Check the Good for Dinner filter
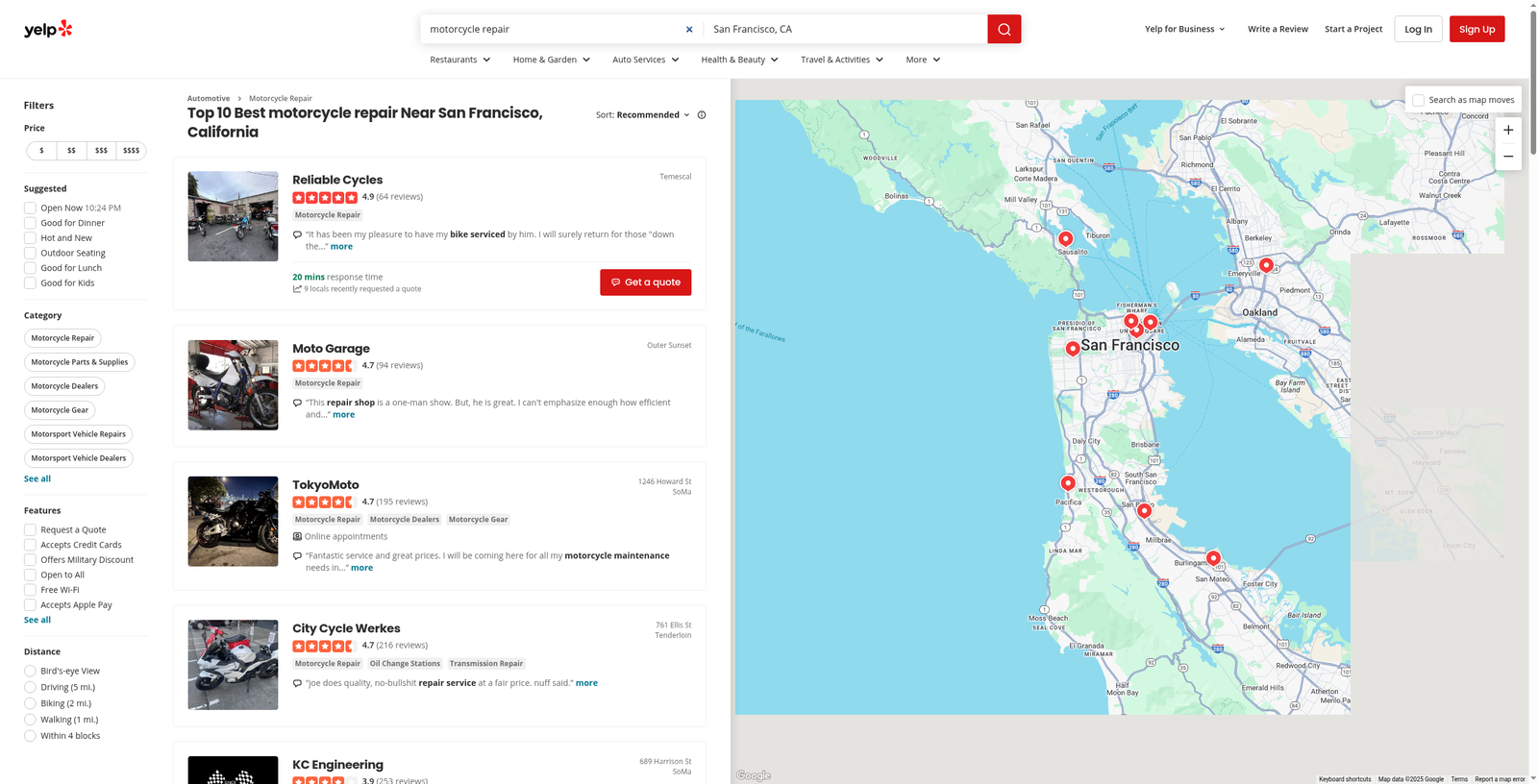 (x=30, y=223)
